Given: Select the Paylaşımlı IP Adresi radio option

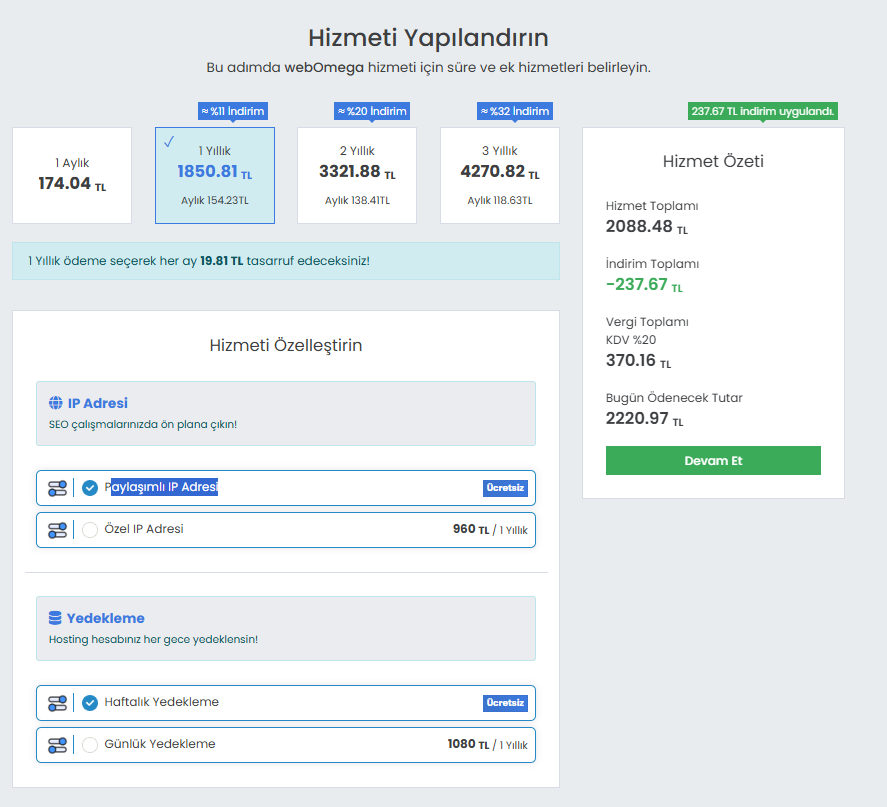Looking at the screenshot, I should click(x=90, y=487).
